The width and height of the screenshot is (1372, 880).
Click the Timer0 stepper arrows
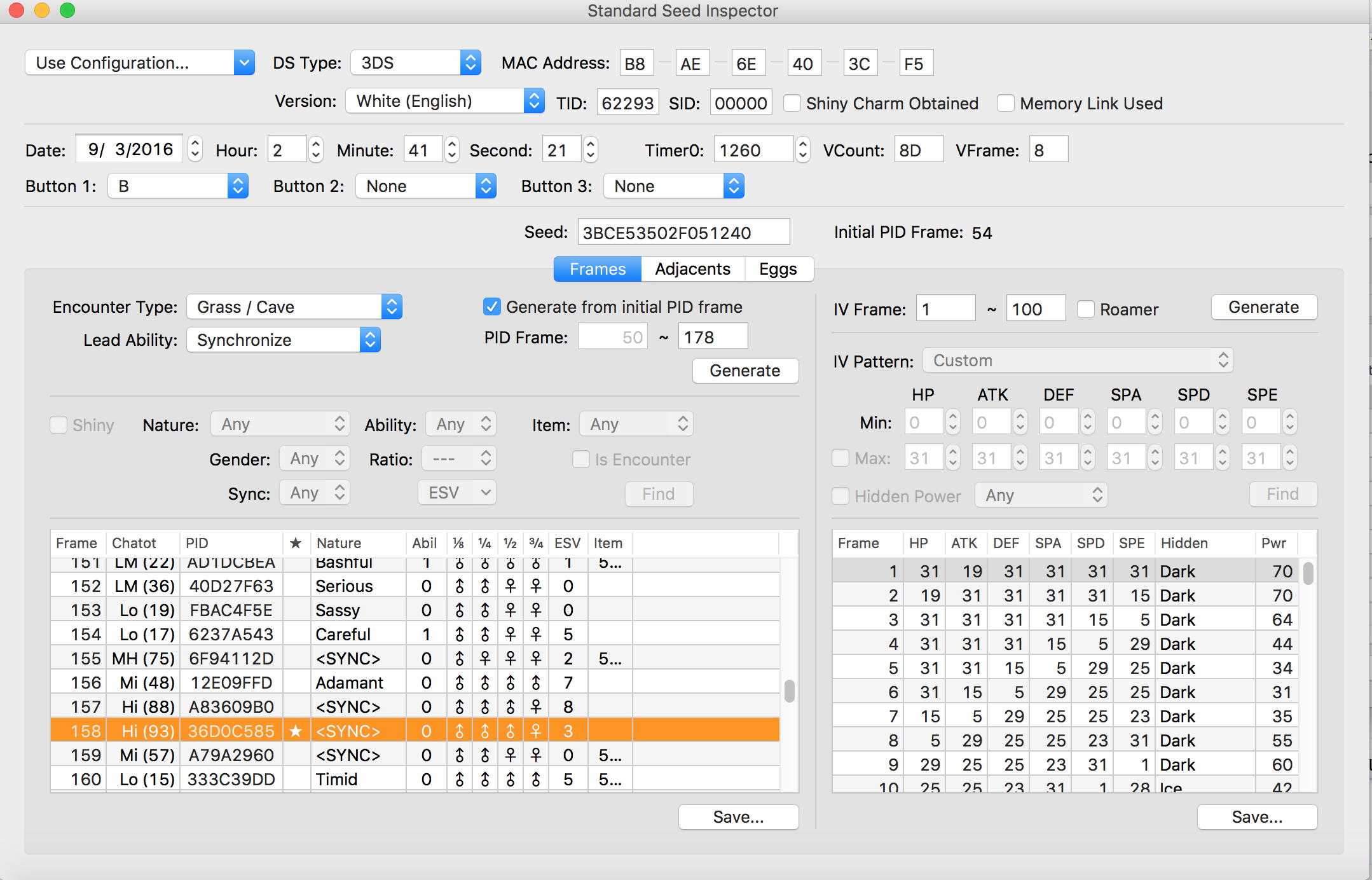(802, 150)
